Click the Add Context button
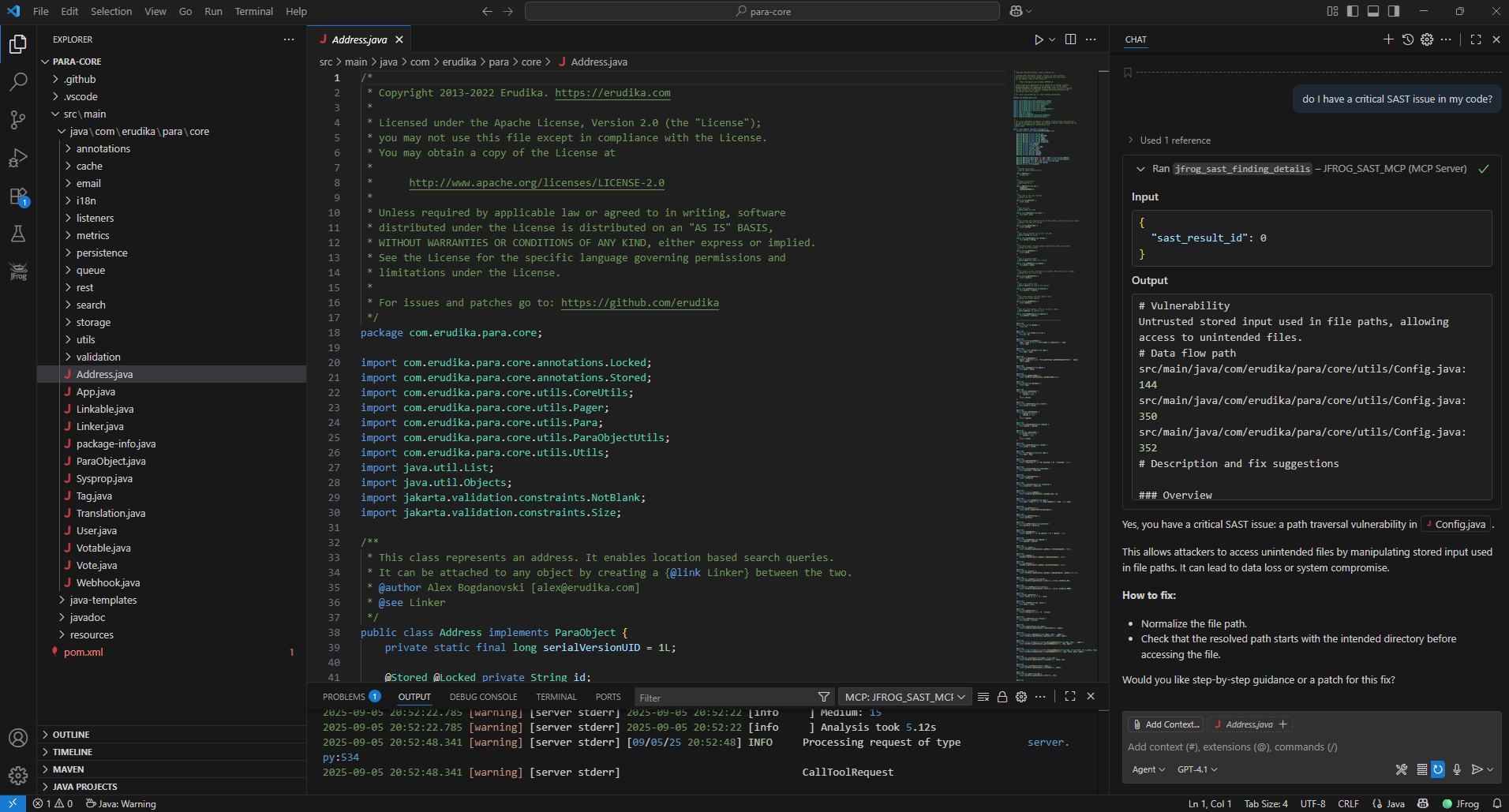1509x812 pixels. 1166,724
